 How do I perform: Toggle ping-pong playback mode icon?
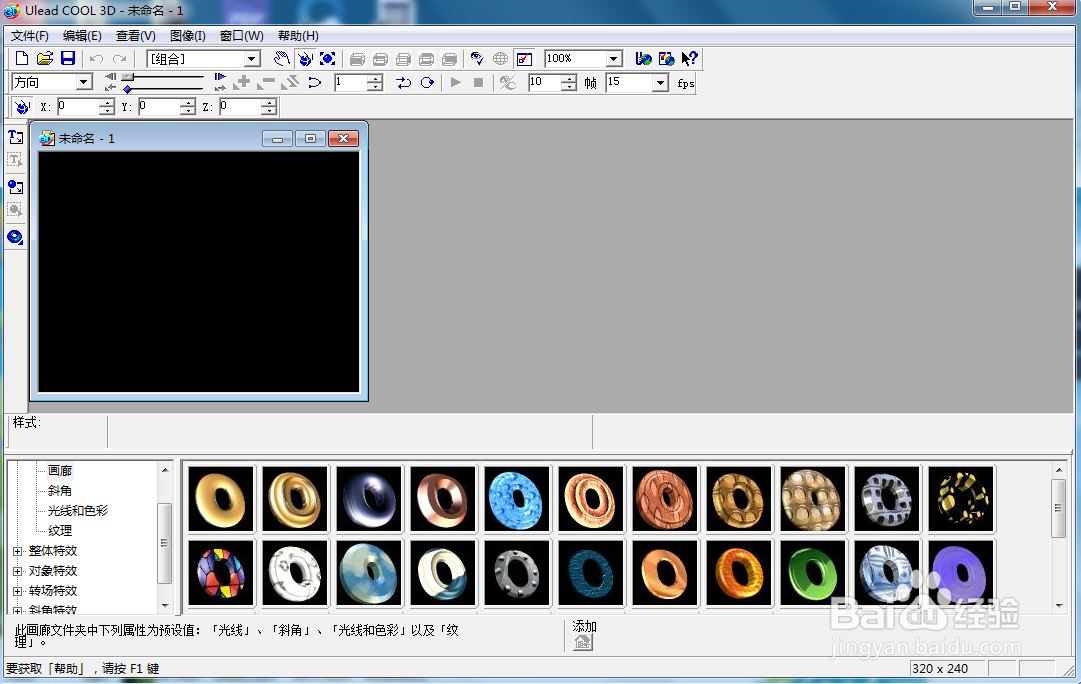pos(403,83)
